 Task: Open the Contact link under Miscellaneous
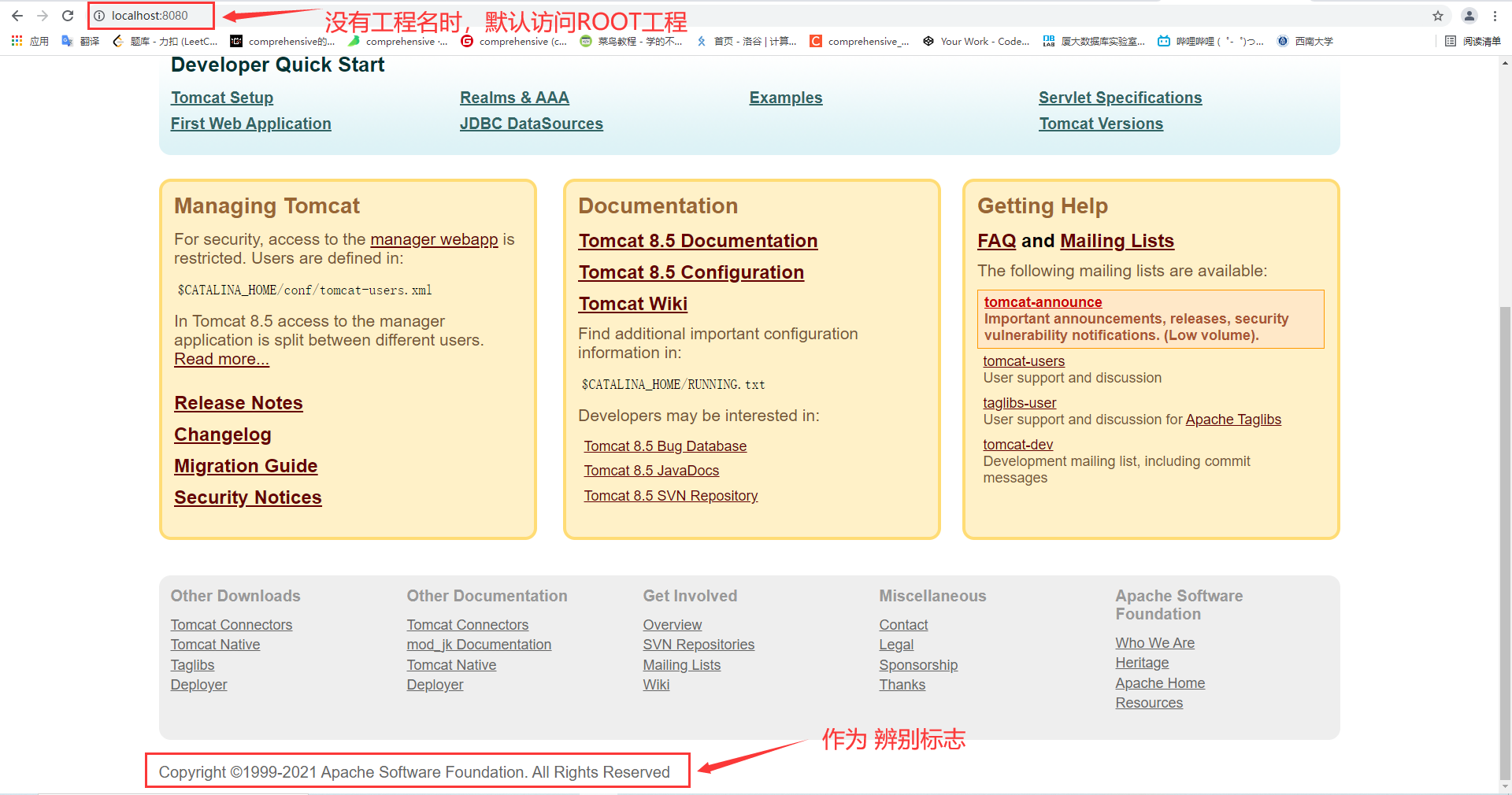pyautogui.click(x=904, y=625)
